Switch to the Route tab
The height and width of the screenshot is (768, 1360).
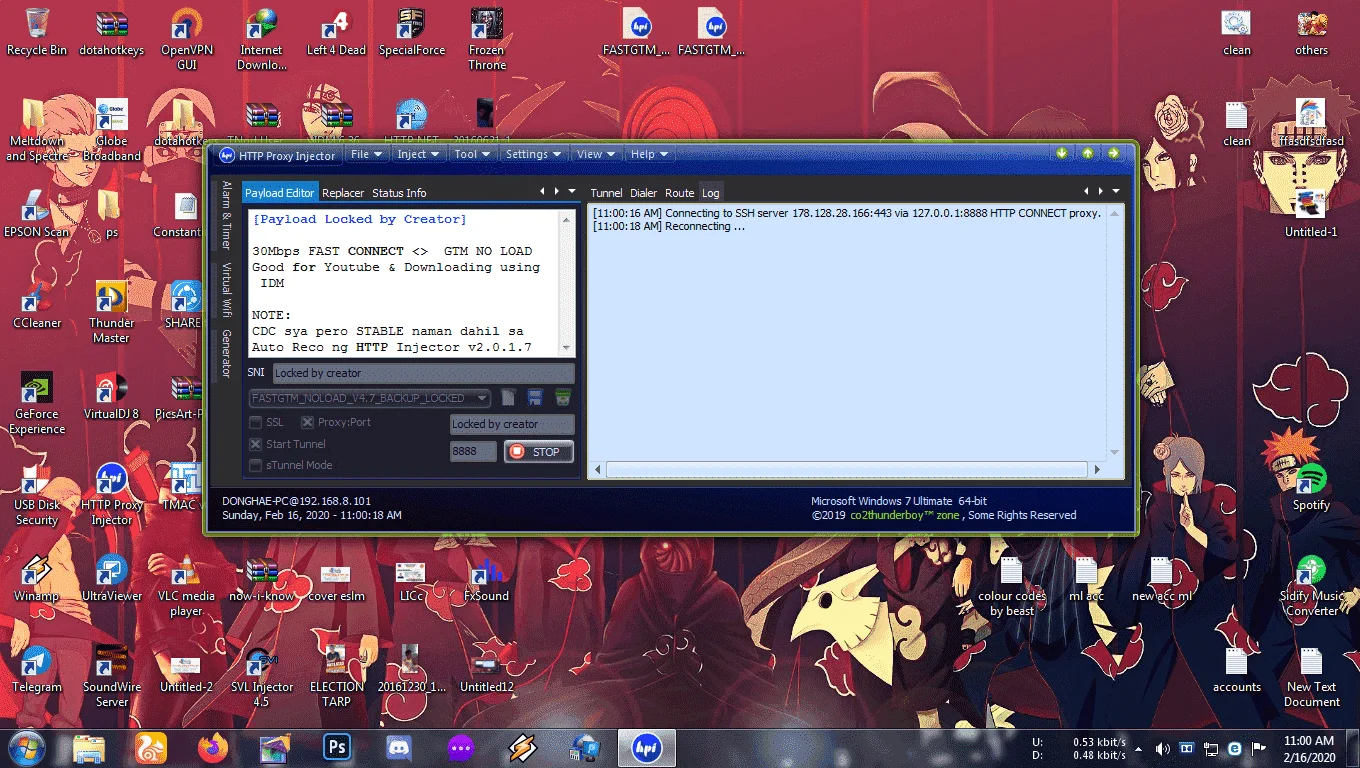679,193
